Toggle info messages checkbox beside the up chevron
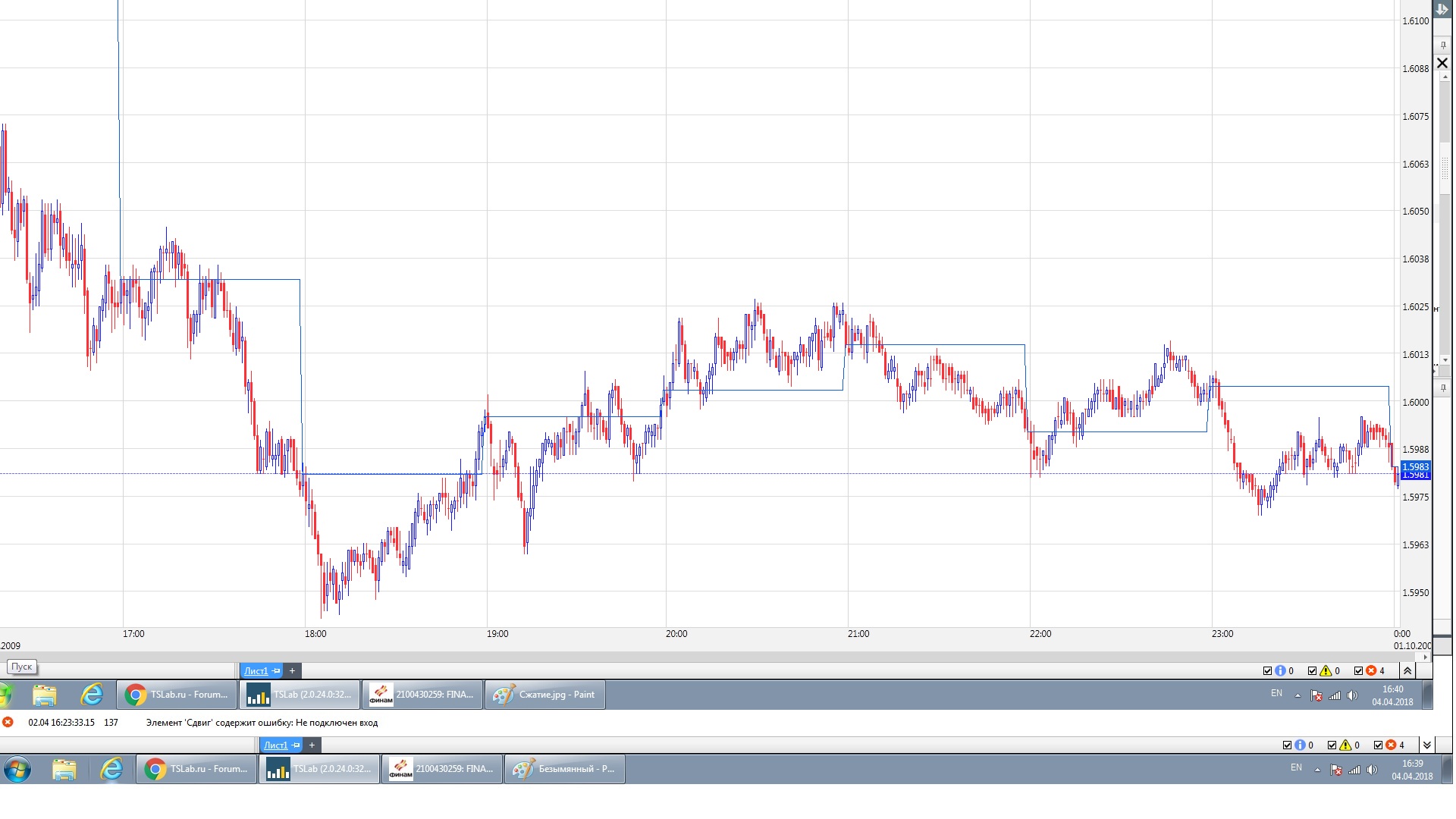Screen dimensions: 1456x819 click(x=1267, y=670)
